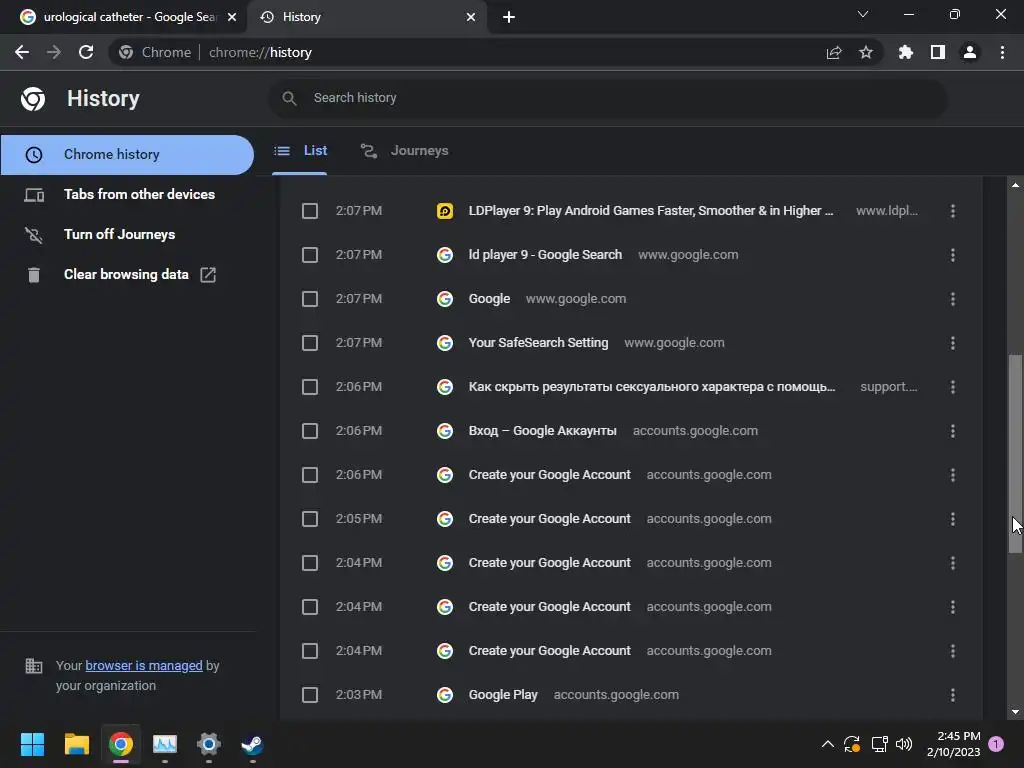
Task: Open the Windows Start menu
Action: (32, 744)
